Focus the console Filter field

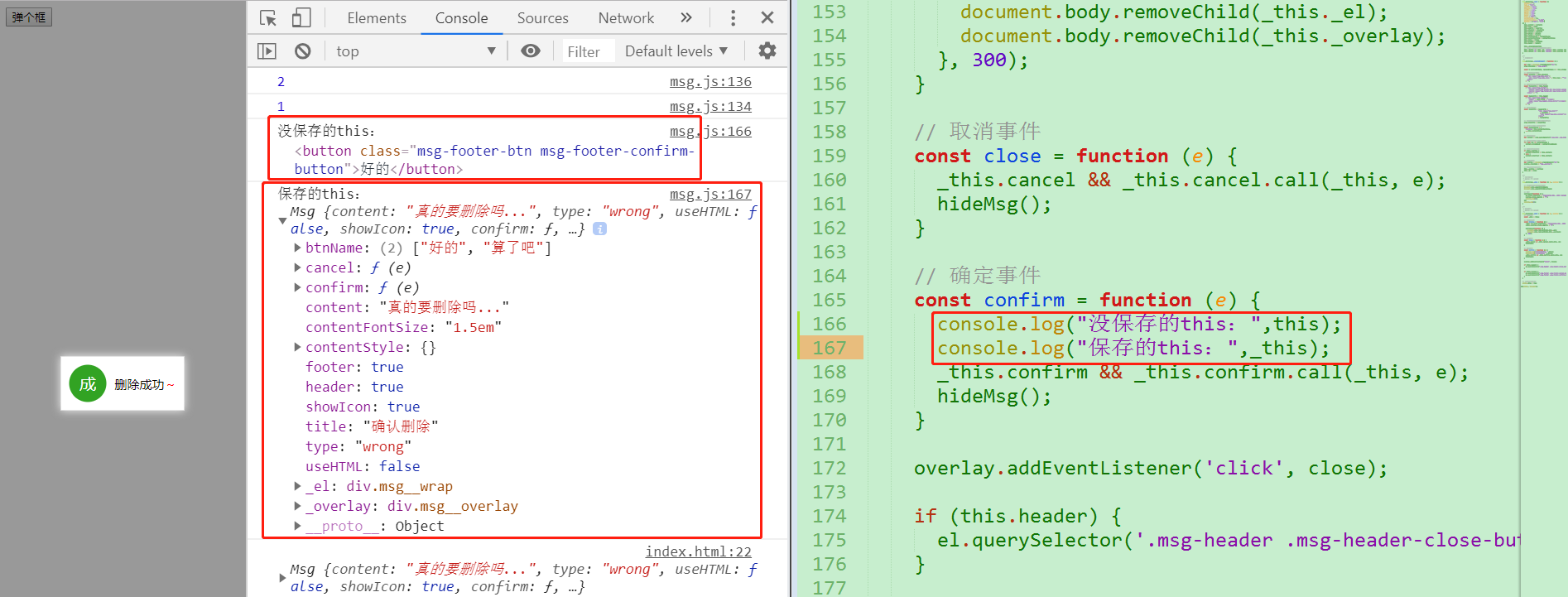coord(589,51)
